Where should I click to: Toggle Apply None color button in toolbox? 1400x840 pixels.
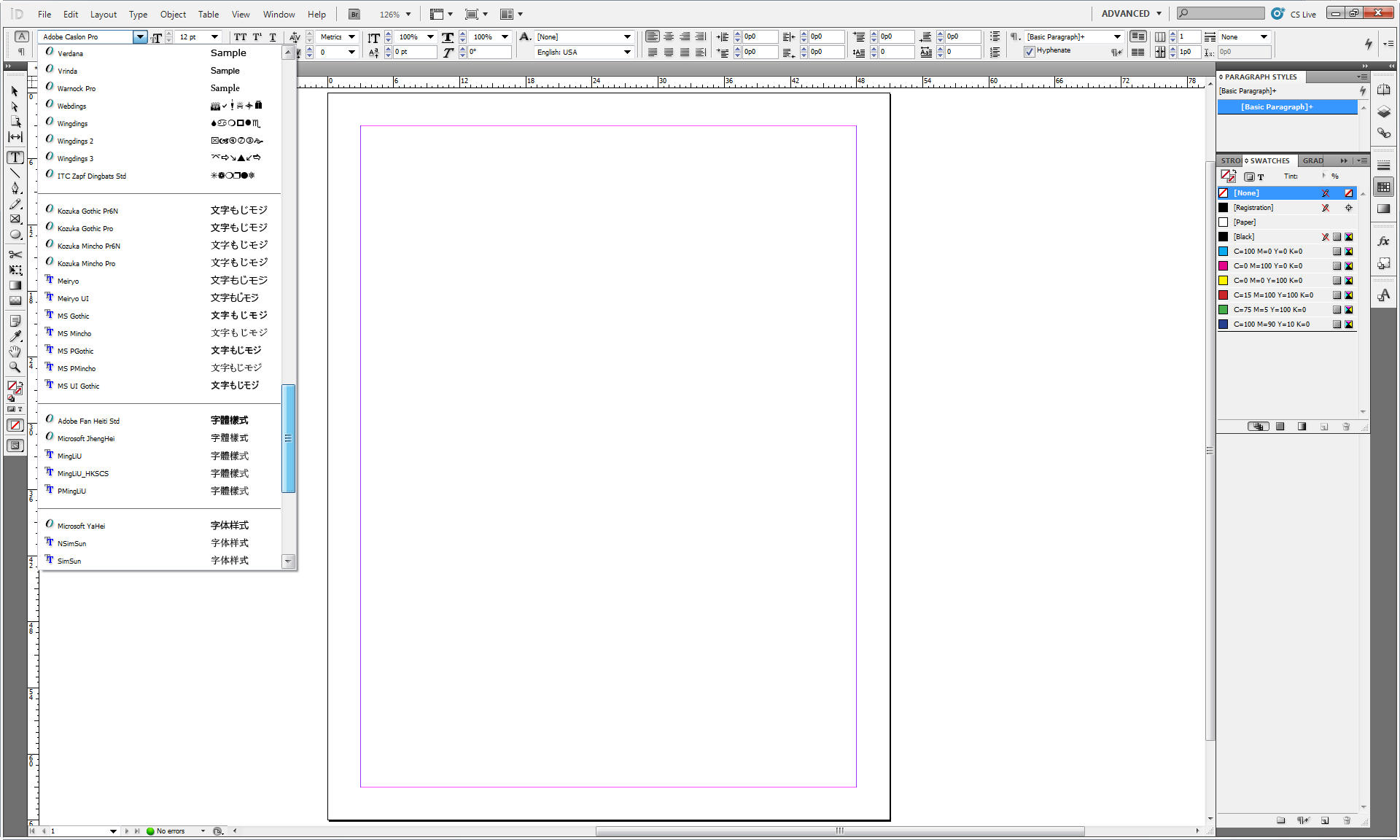[x=15, y=425]
